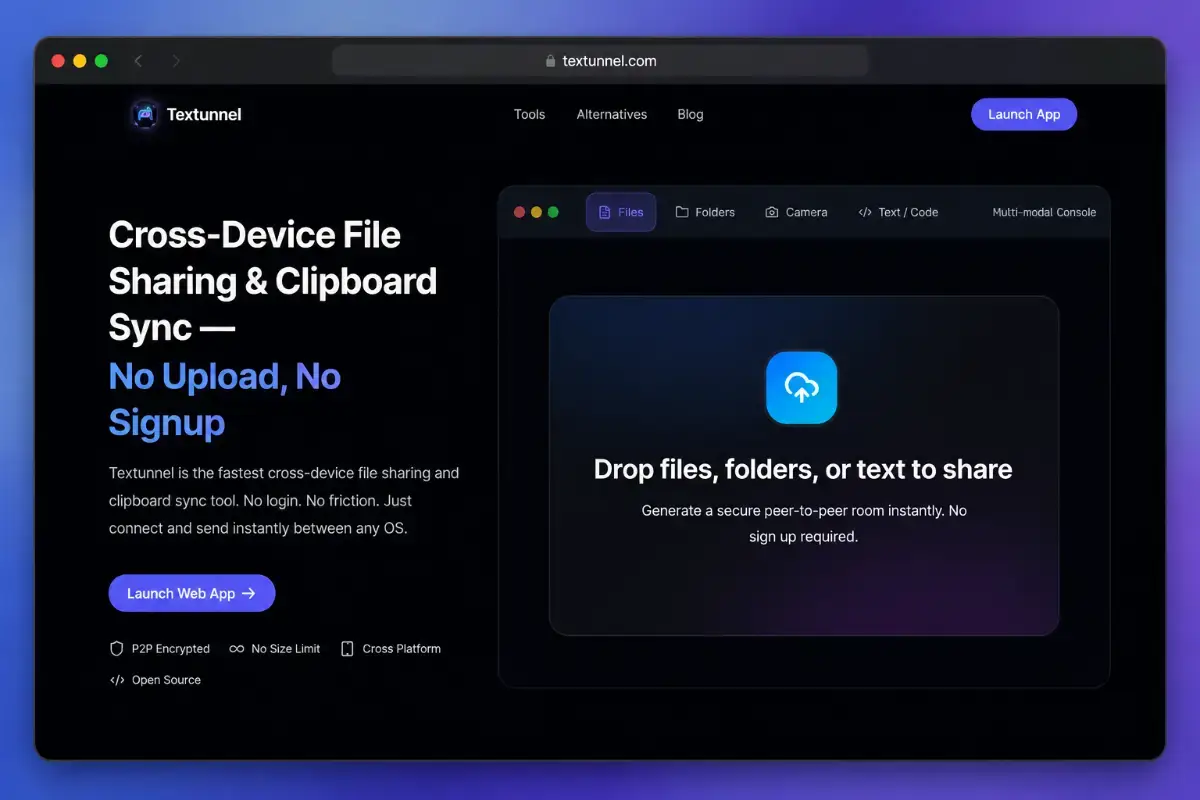
Task: Open the Alternatives navigation link
Action: pos(612,114)
